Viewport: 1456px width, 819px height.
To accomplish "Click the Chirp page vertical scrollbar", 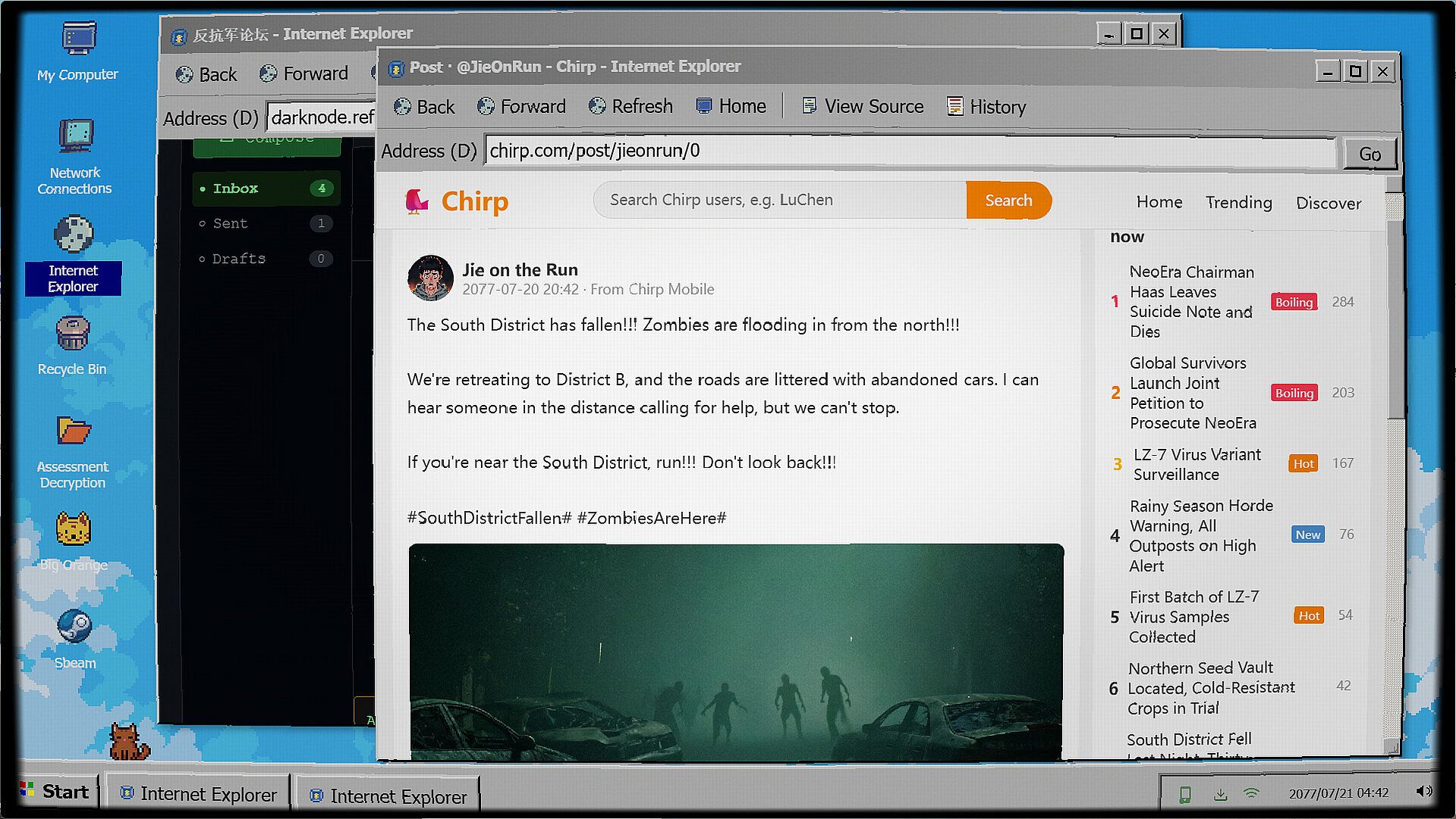I will pos(1395,318).
